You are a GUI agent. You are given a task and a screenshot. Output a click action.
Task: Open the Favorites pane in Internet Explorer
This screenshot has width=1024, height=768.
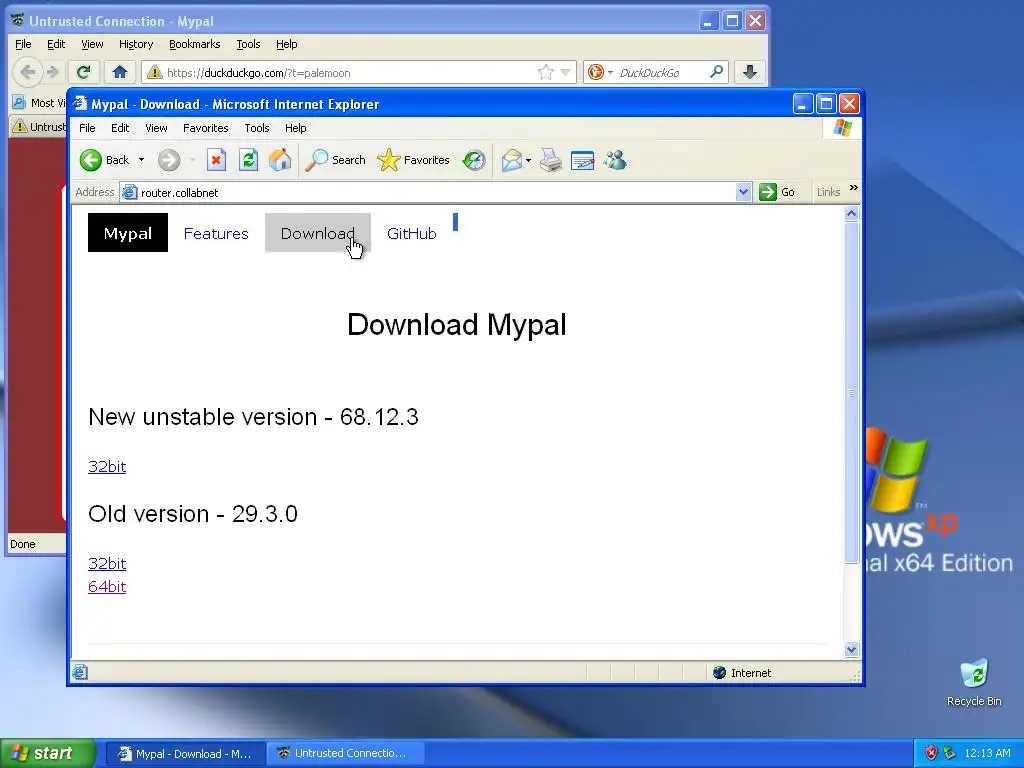(413, 160)
